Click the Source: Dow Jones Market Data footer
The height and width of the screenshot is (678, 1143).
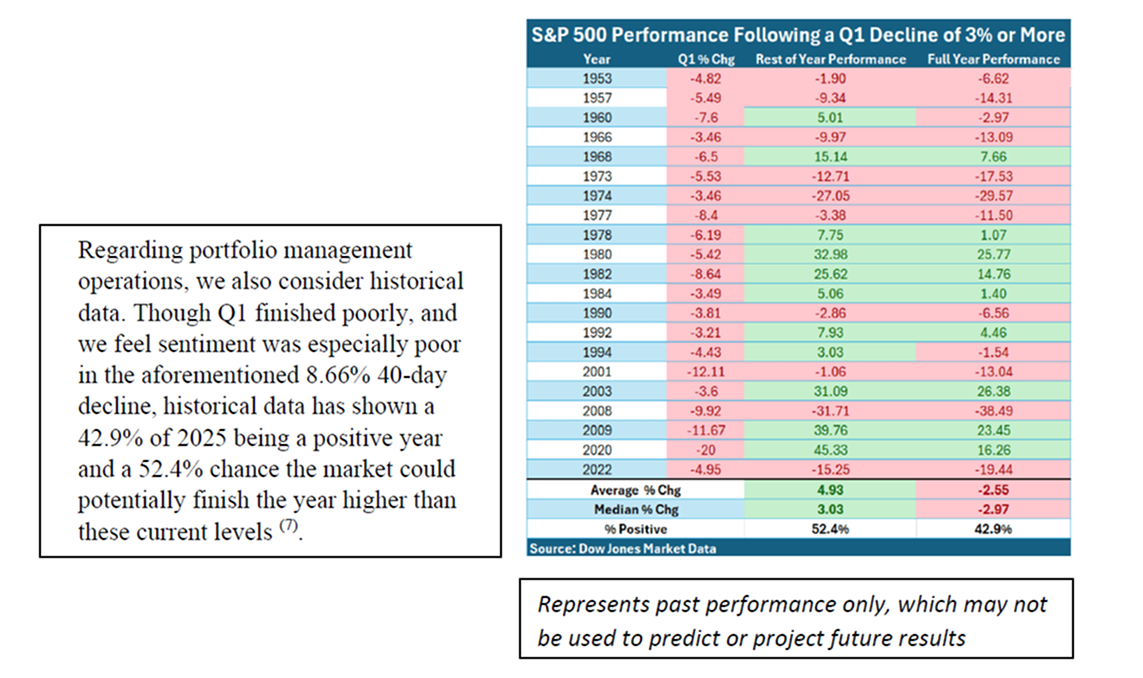623,548
